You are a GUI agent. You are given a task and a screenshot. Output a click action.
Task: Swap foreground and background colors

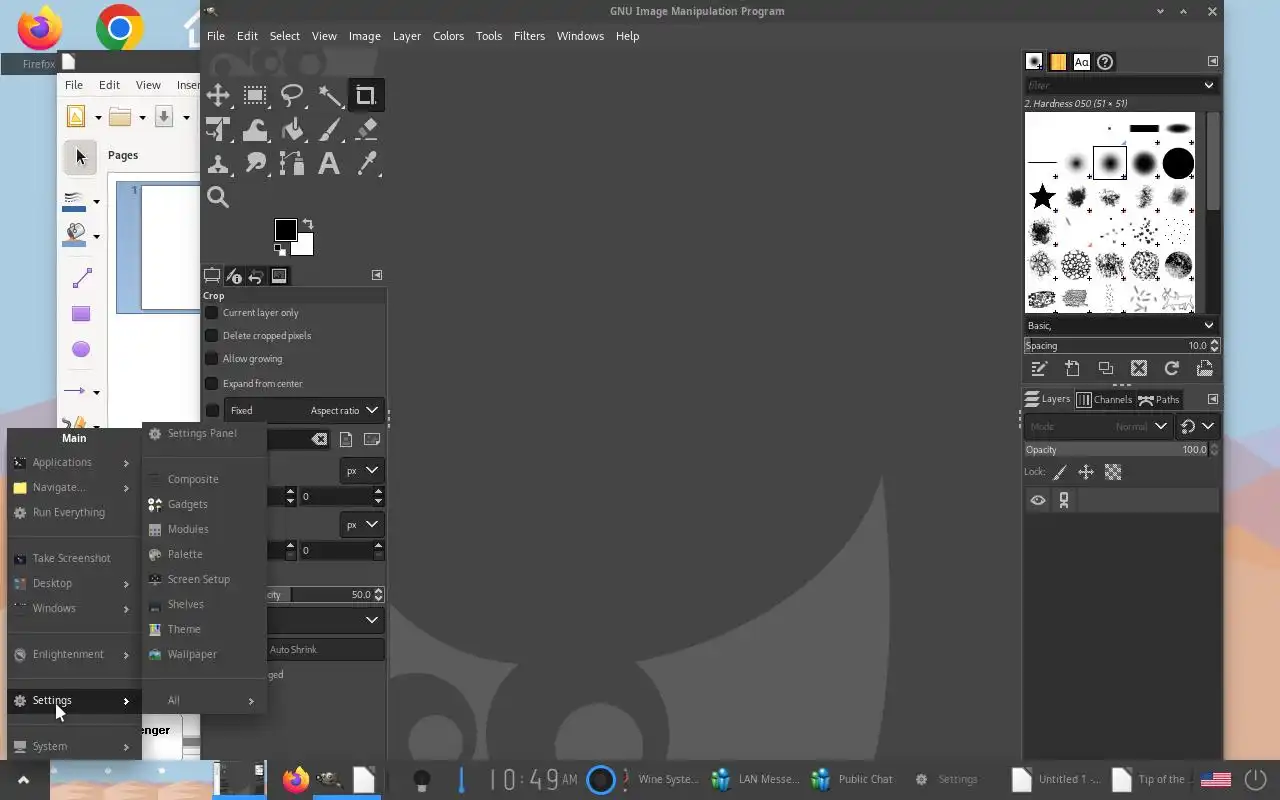click(x=308, y=224)
